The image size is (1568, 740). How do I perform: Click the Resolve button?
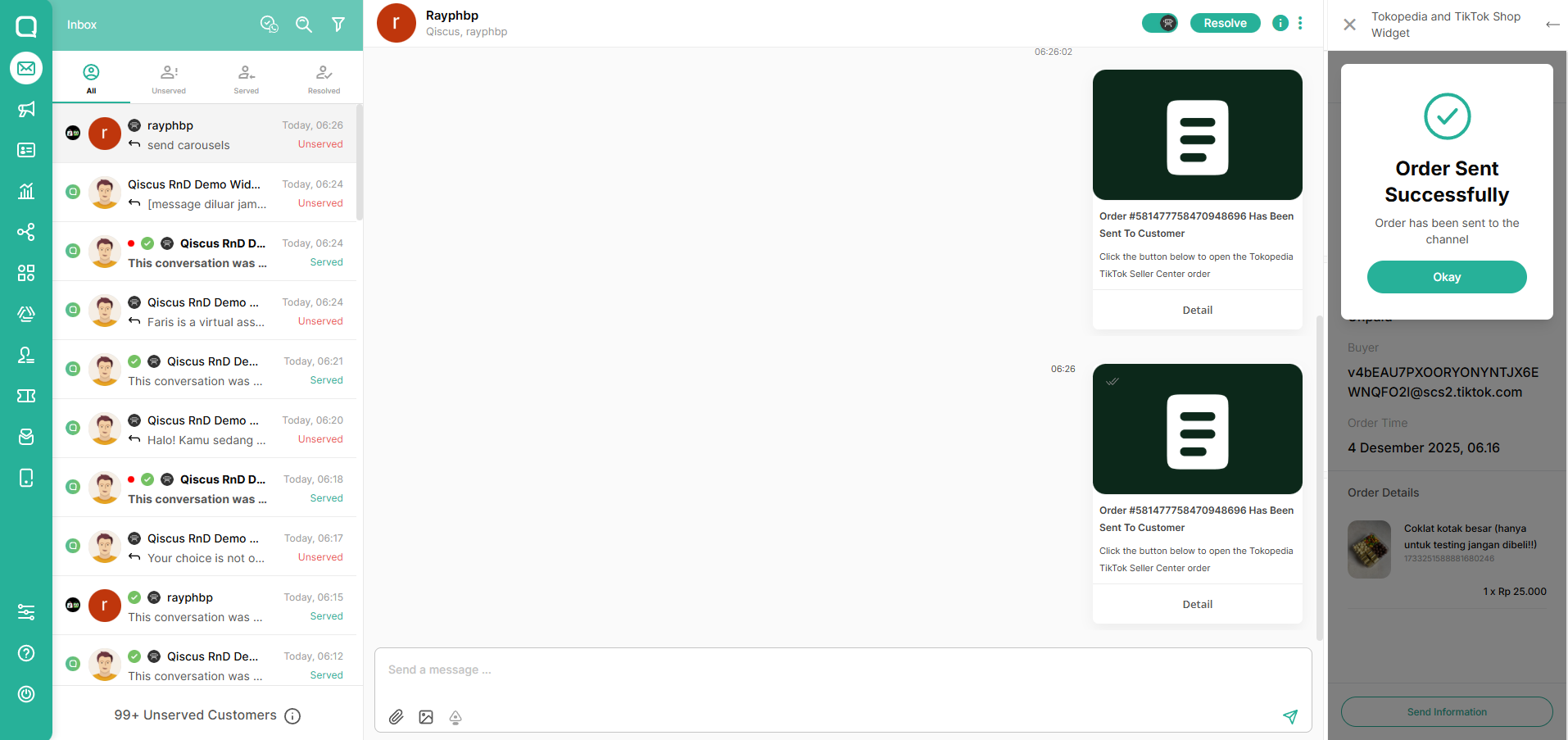pos(1225,23)
